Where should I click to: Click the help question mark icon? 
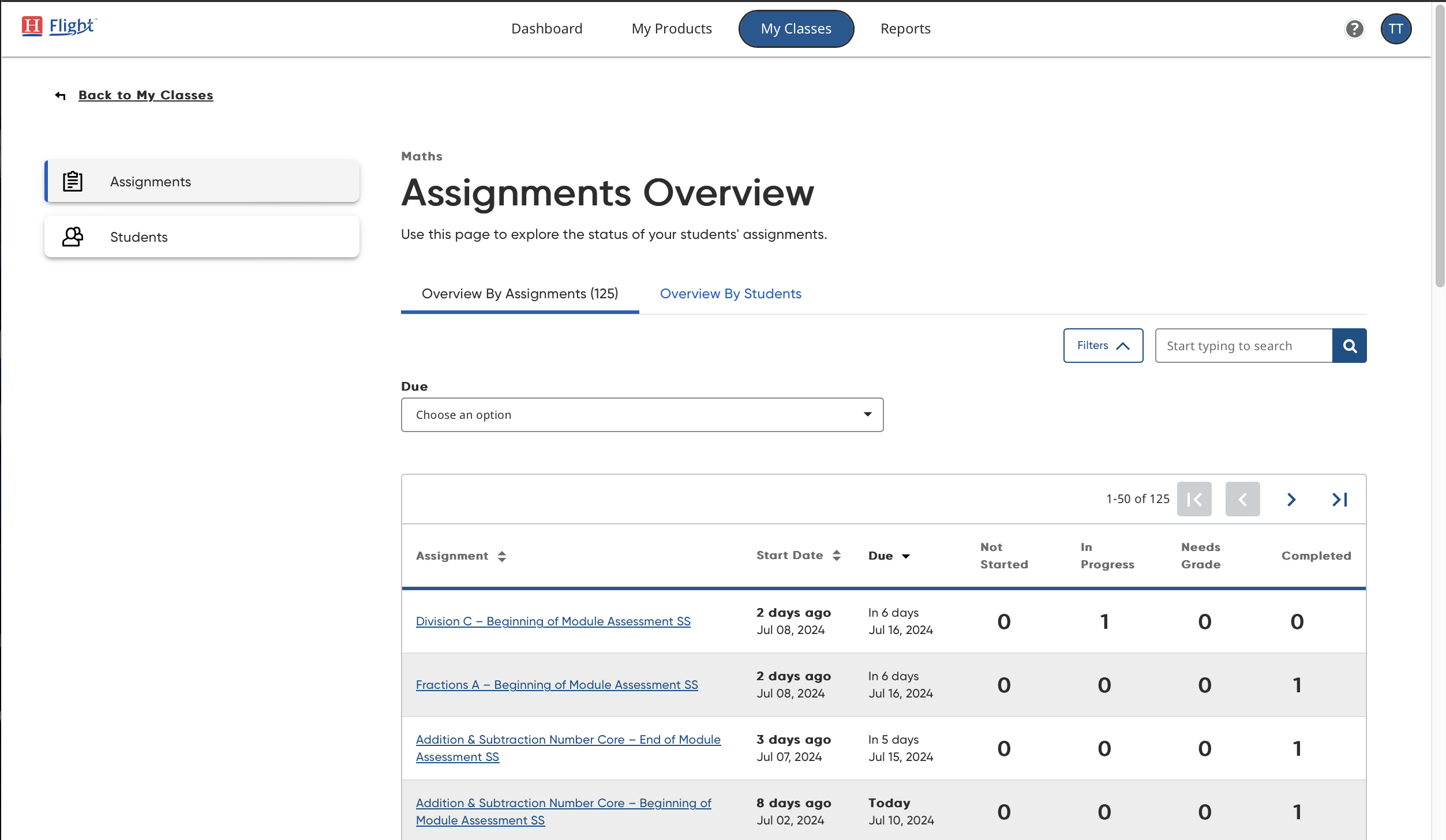coord(1354,29)
